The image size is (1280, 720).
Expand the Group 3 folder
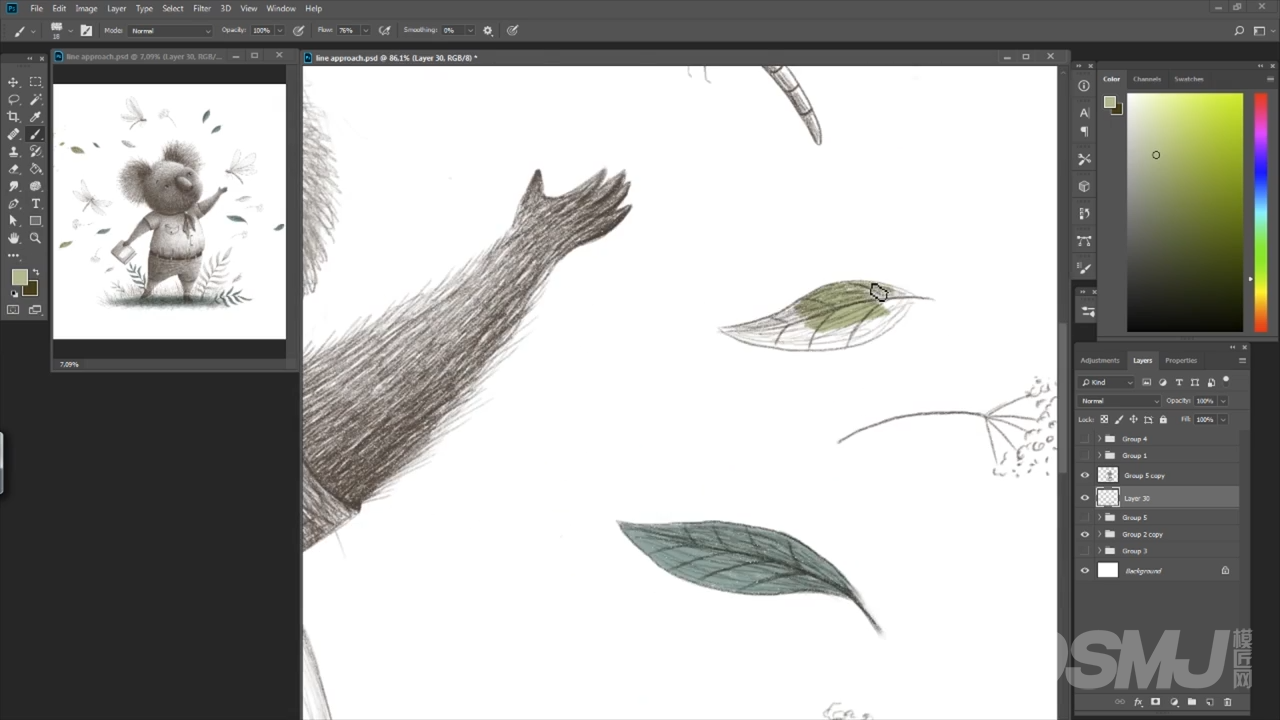(x=1099, y=551)
